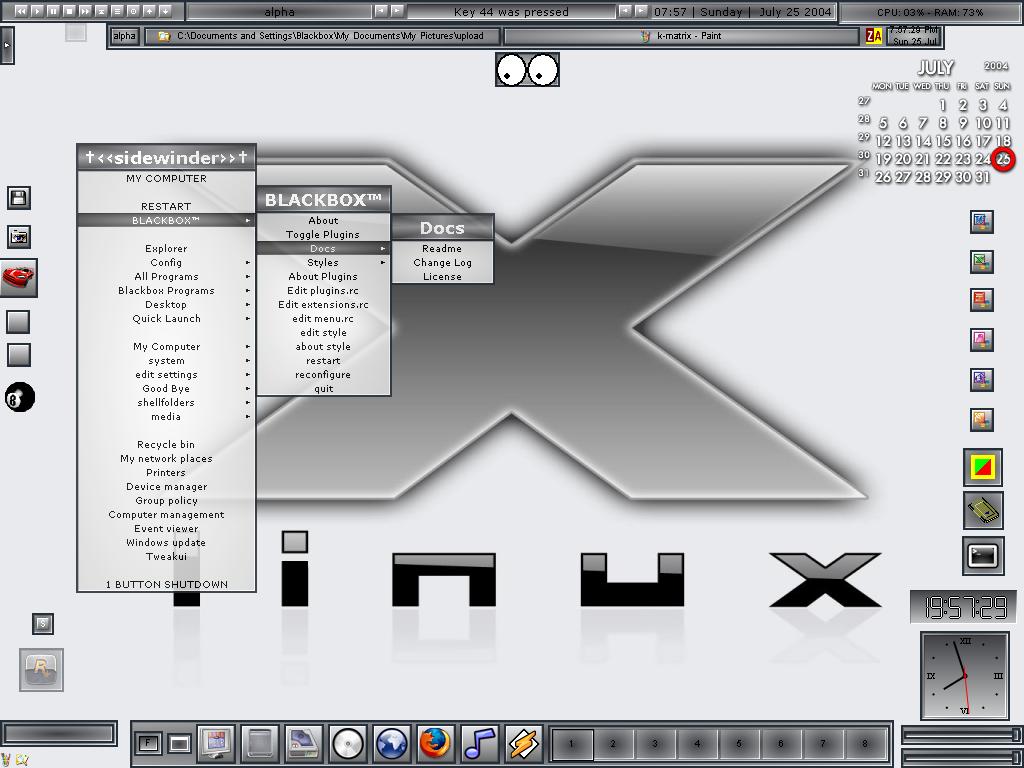Screen dimensions: 1024x768
Task: Open Readme in Docs submenu
Action: click(x=442, y=249)
